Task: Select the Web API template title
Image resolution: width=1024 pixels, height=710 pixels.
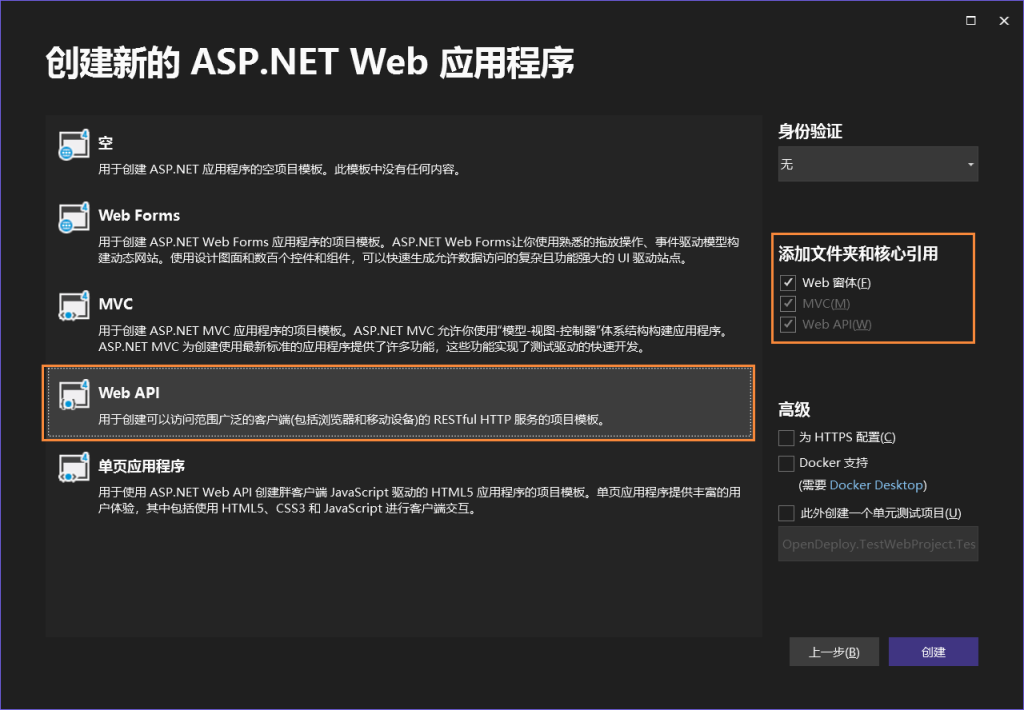Action: tap(129, 393)
